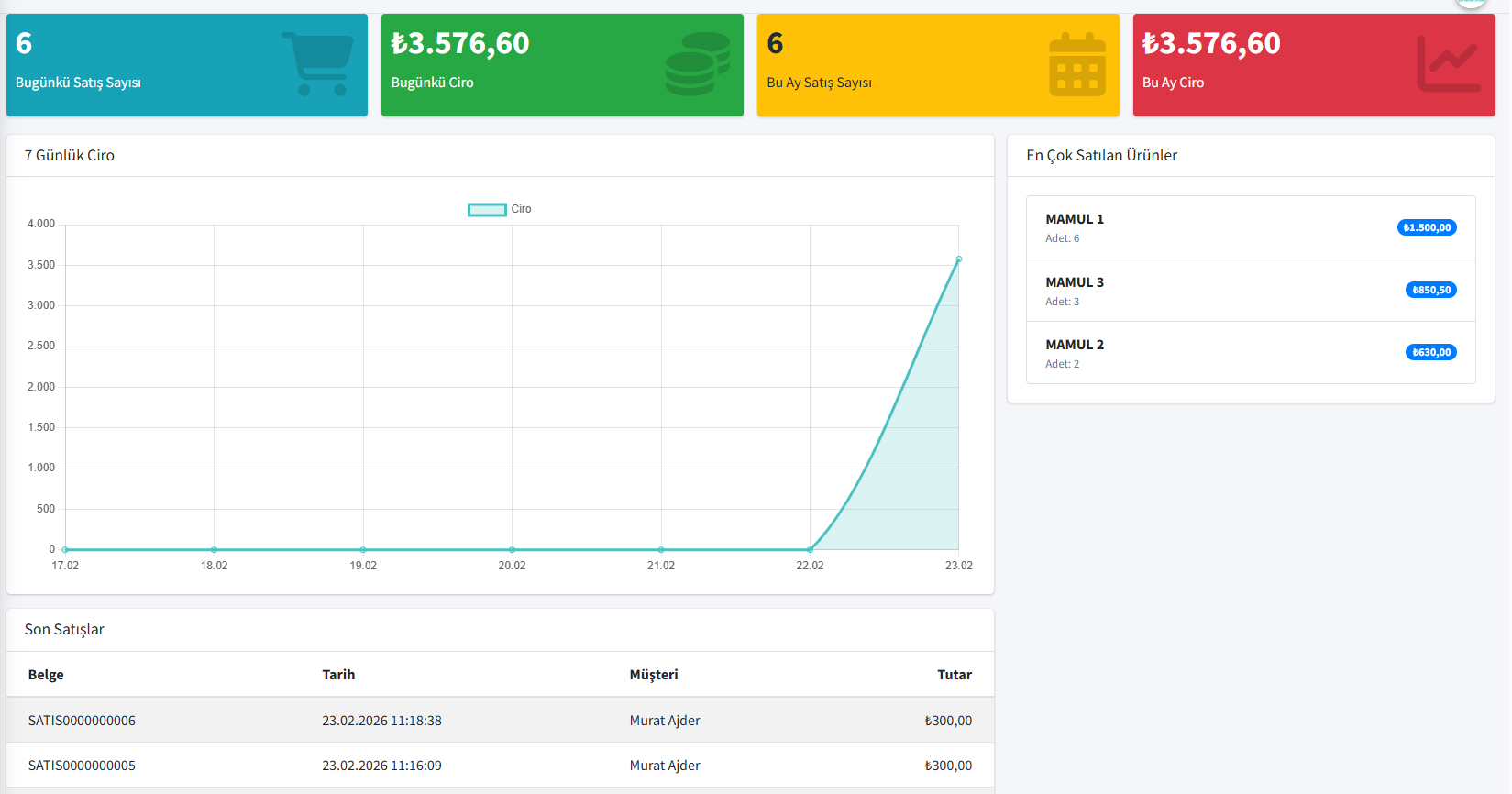Toggle the Ciro legend in chart
Screen dimensions: 1512x794
tap(499, 209)
